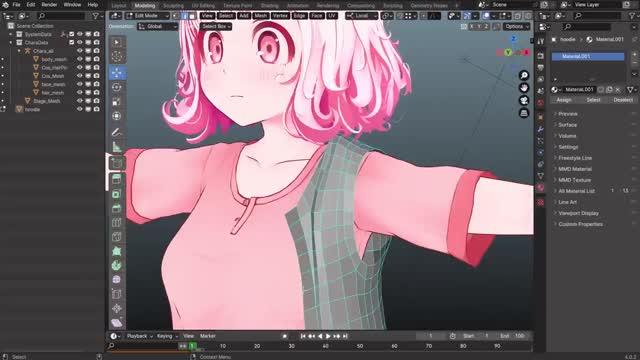Select the Transform tool in toolbar
Image resolution: width=640 pixels, height=360 pixels.
[x=117, y=116]
